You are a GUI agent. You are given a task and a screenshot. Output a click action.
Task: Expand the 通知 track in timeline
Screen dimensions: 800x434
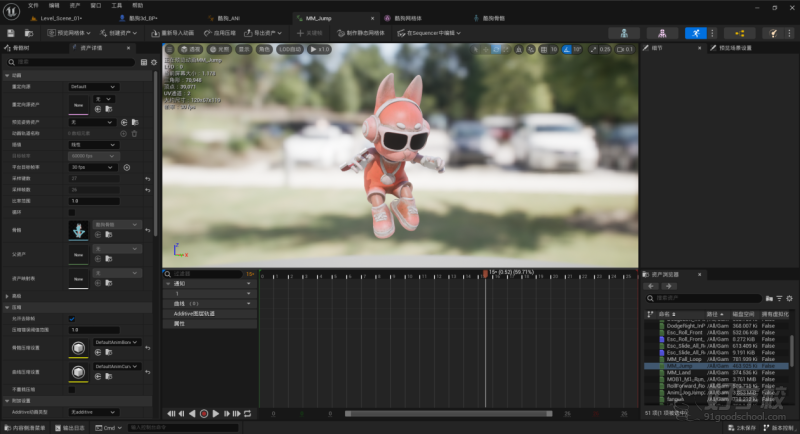(170, 284)
